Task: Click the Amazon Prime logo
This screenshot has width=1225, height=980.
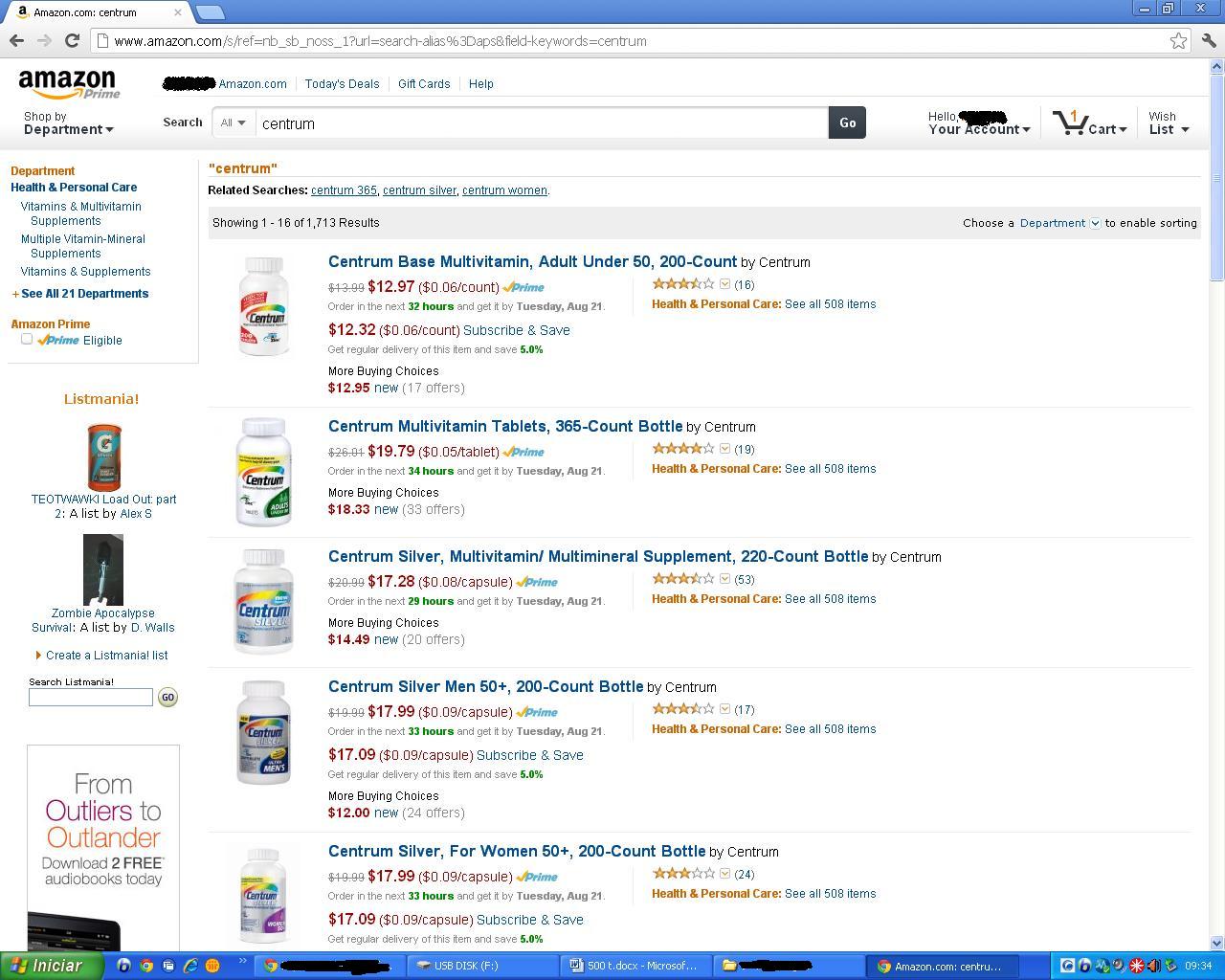Action: pos(68,85)
